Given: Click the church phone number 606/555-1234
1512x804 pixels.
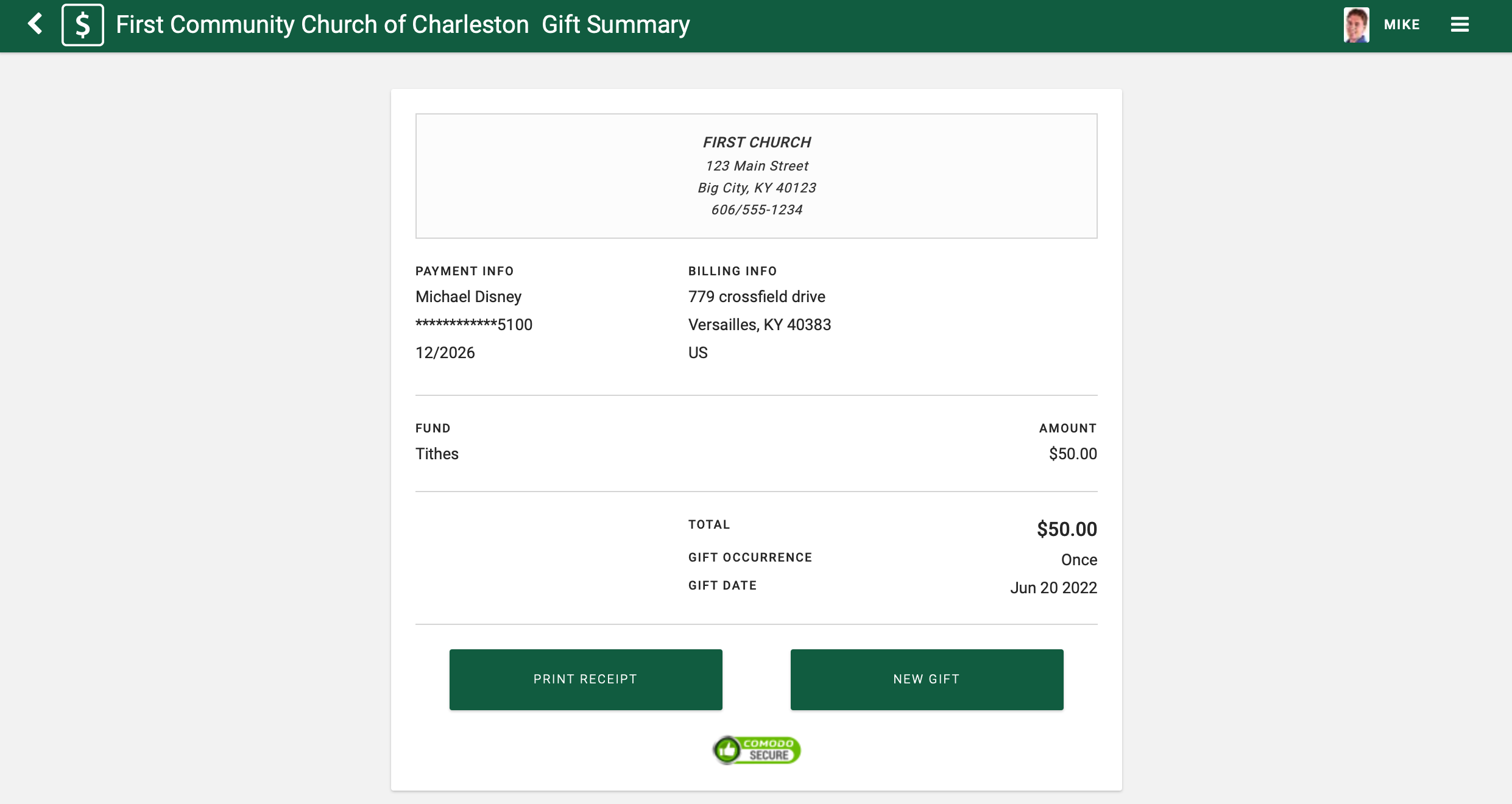Looking at the screenshot, I should click(757, 210).
